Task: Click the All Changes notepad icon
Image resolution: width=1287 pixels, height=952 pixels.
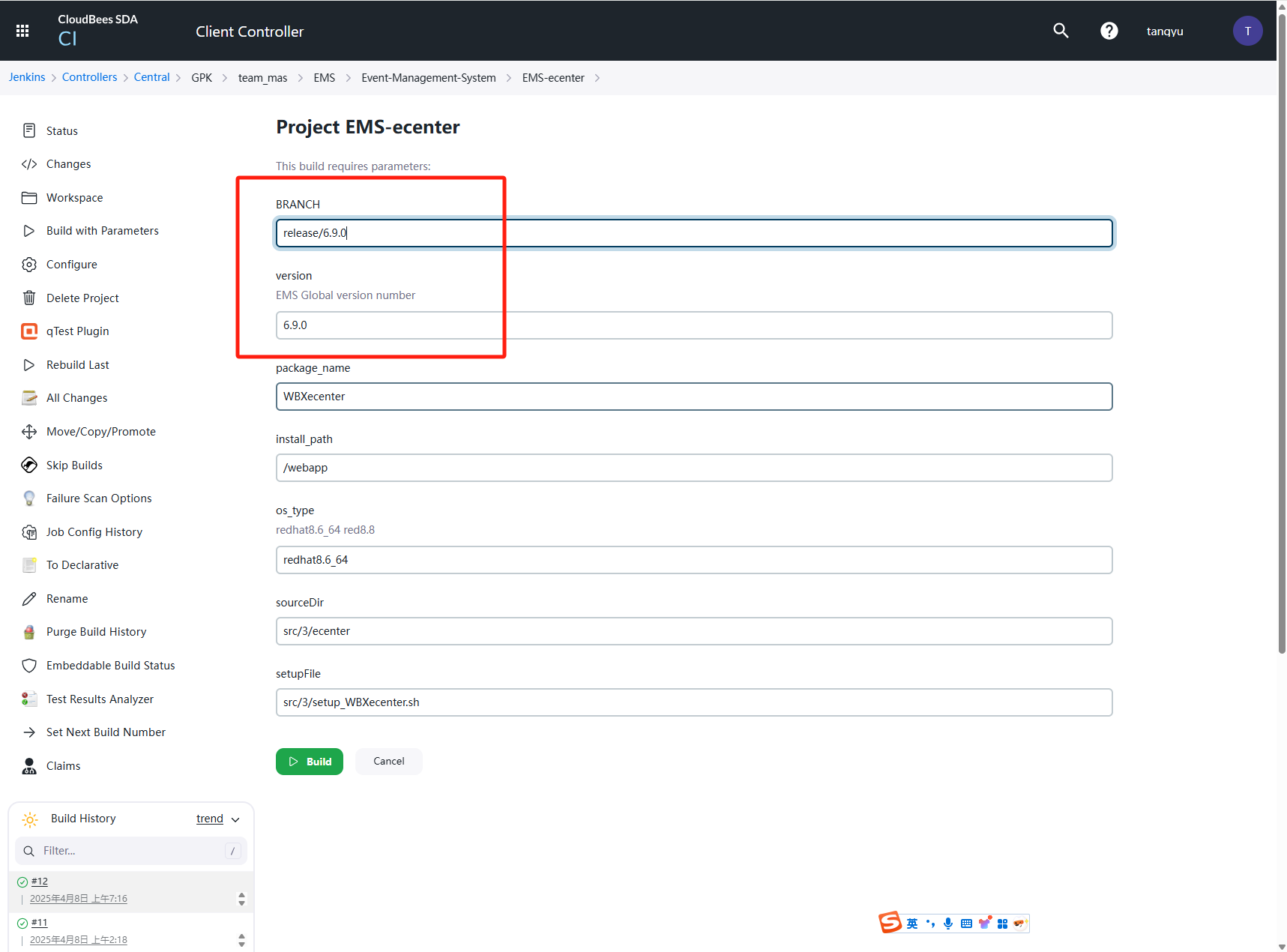Action: point(29,398)
